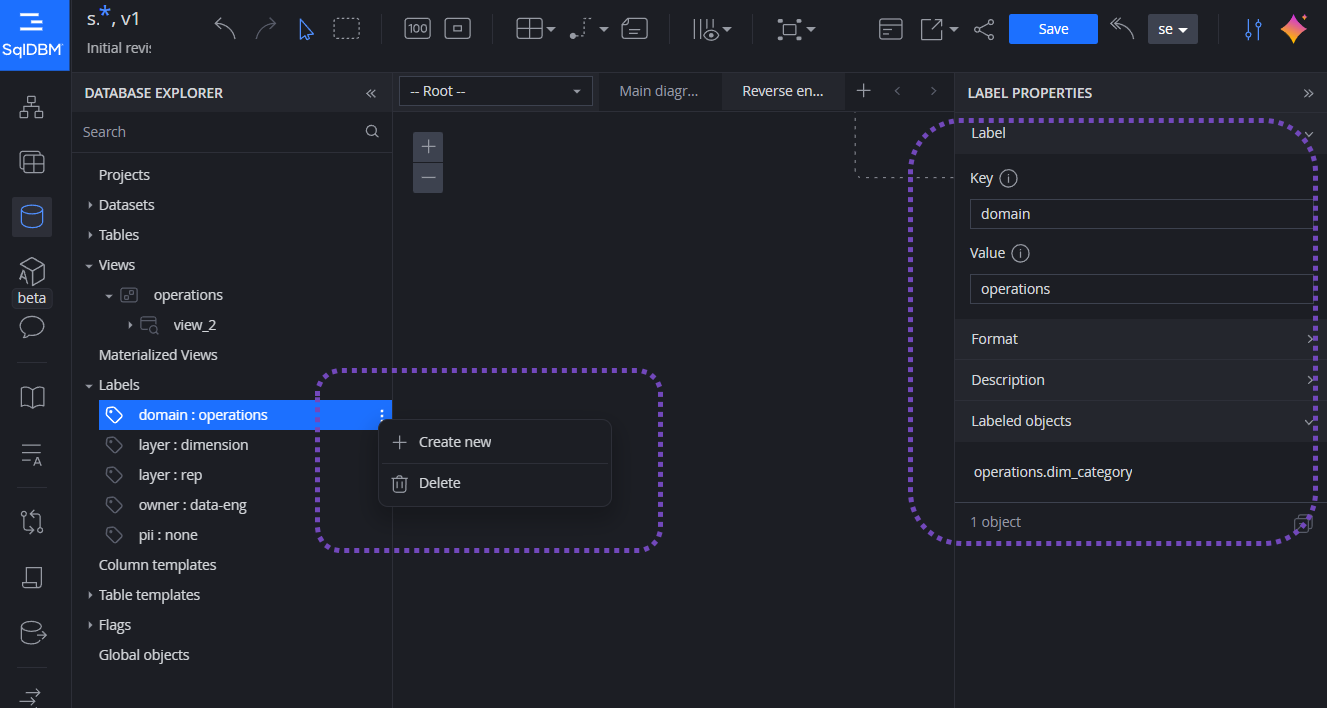Select the pii : none label
Screen dimensions: 1327x708
click(168, 535)
